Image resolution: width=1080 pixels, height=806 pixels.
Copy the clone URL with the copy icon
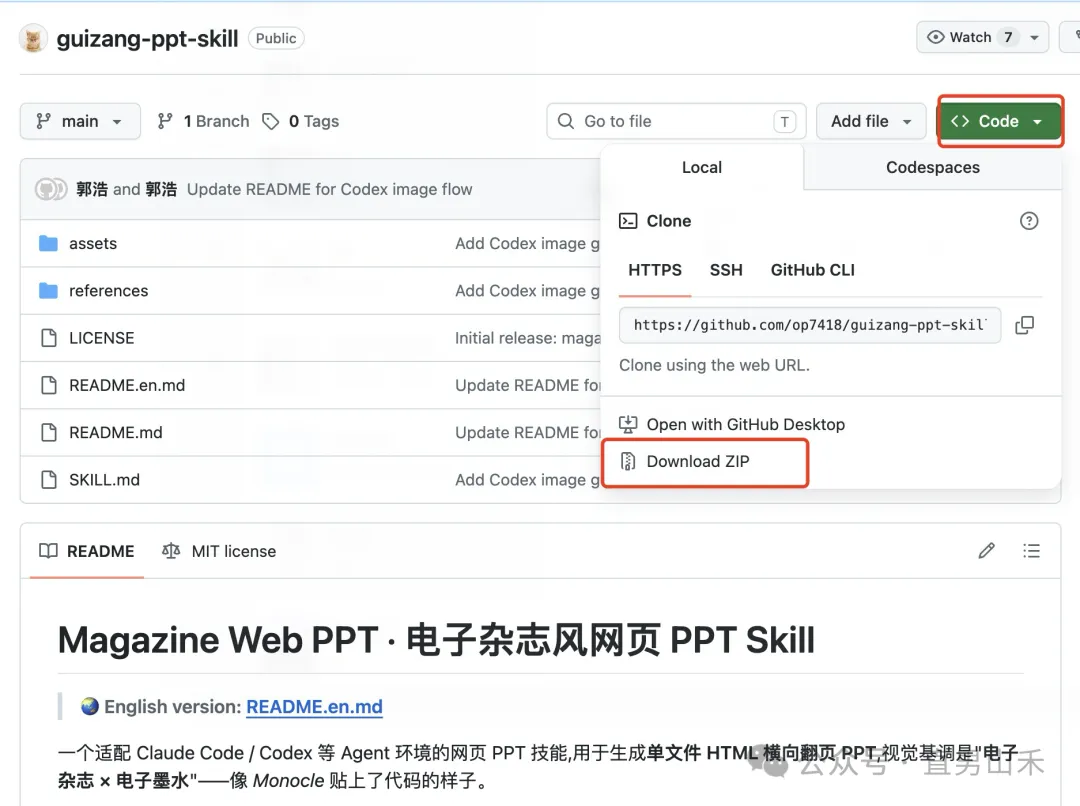(x=1024, y=325)
